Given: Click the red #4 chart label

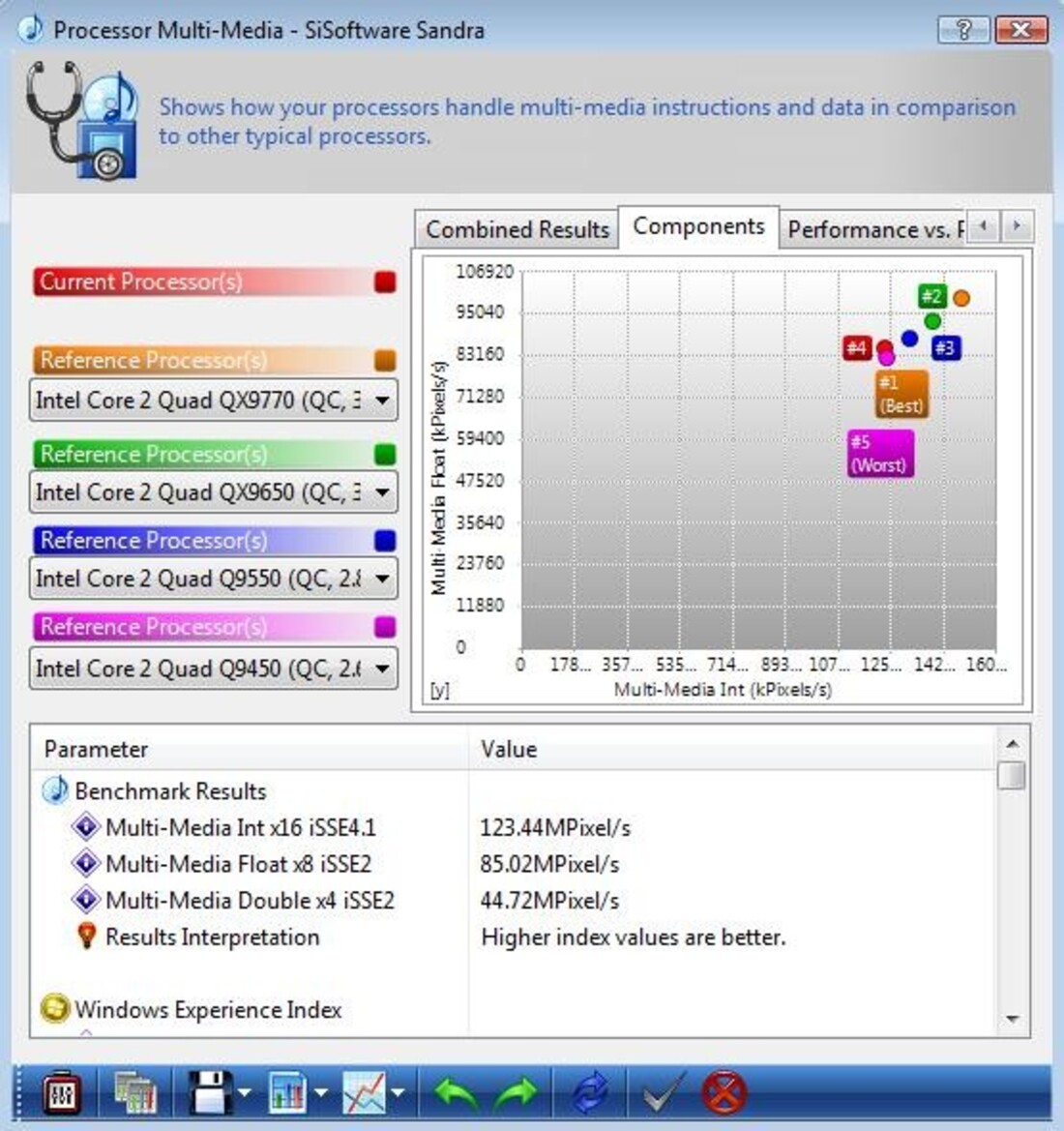Looking at the screenshot, I should click(857, 348).
